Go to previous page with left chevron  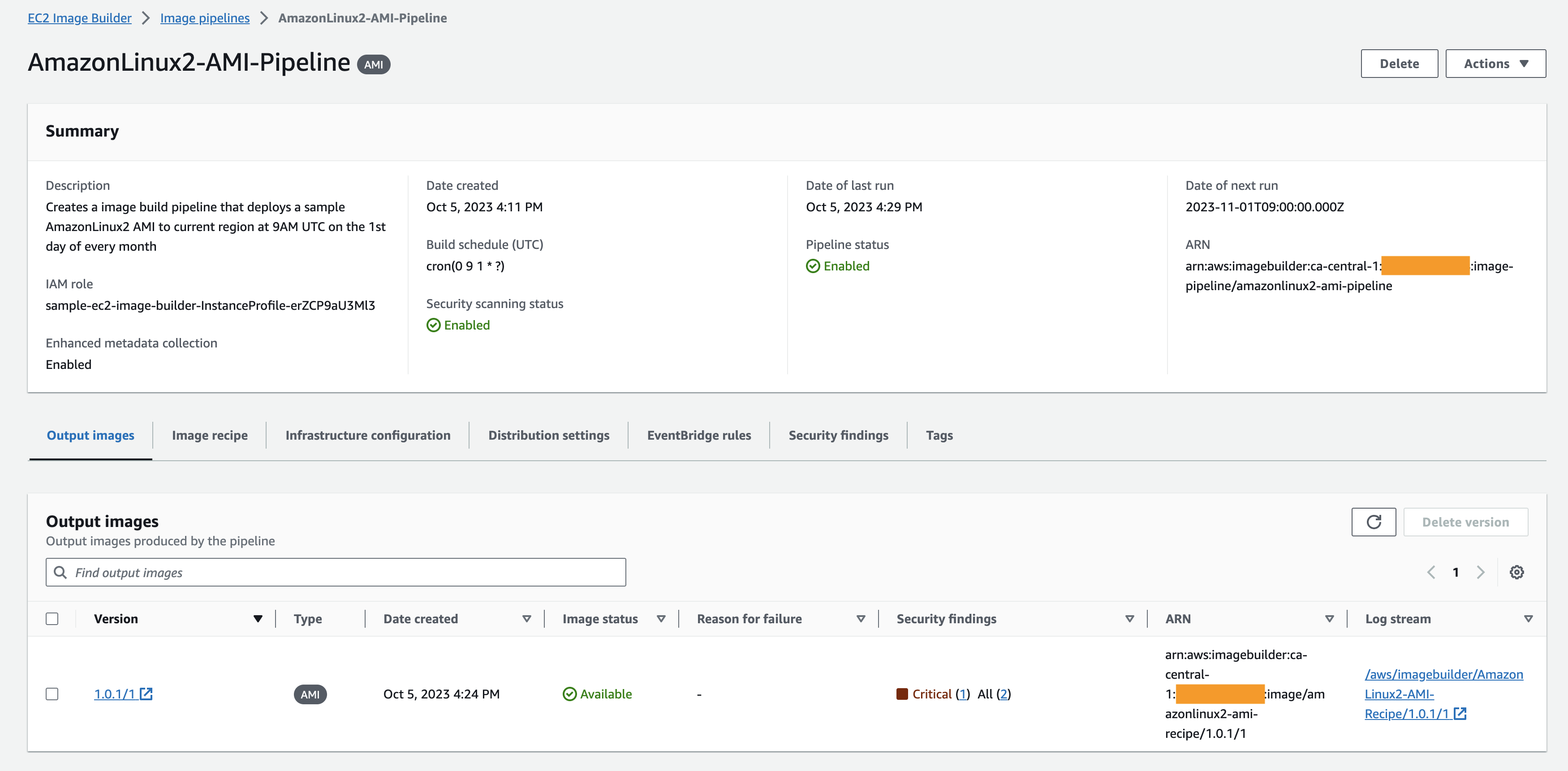1431,572
